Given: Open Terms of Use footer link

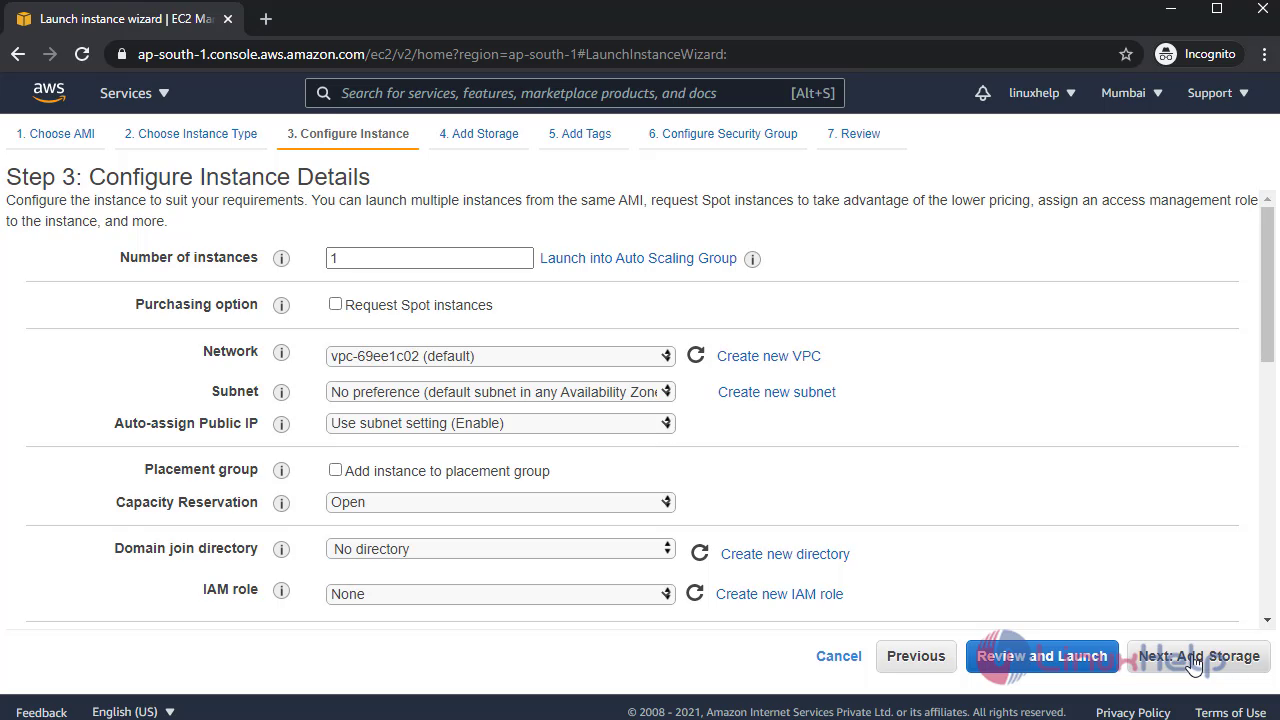Looking at the screenshot, I should tap(1231, 712).
